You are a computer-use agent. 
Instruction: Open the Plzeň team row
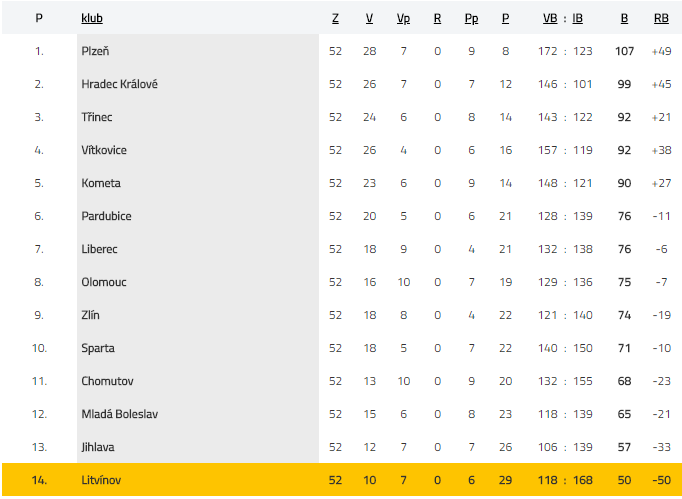pyautogui.click(x=97, y=51)
